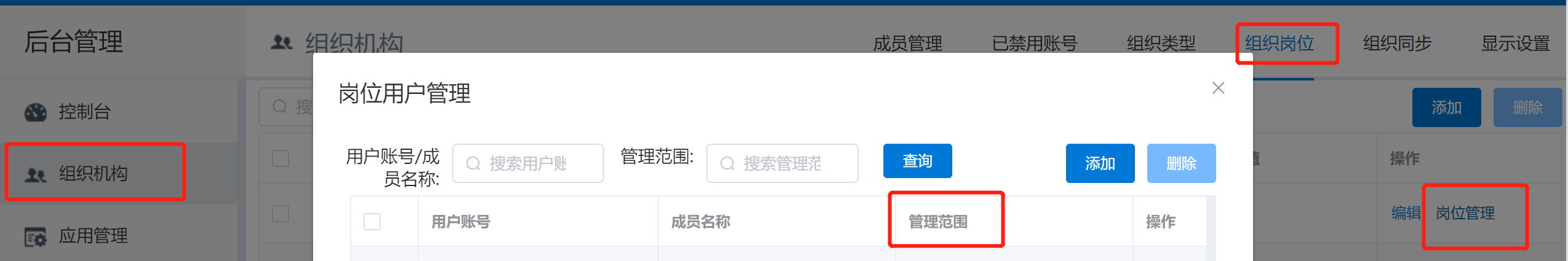Go to the 显示设置 tab
This screenshot has width=1568, height=261.
coord(1515,44)
